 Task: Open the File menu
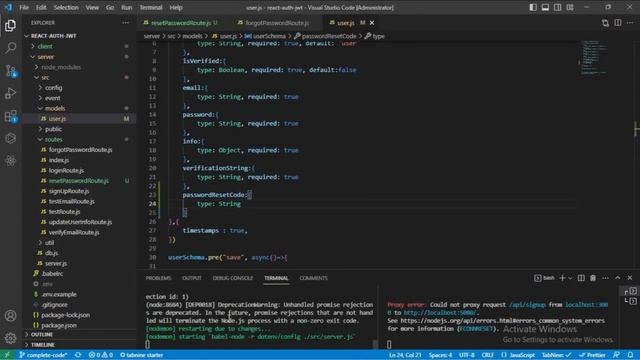coord(24,7)
